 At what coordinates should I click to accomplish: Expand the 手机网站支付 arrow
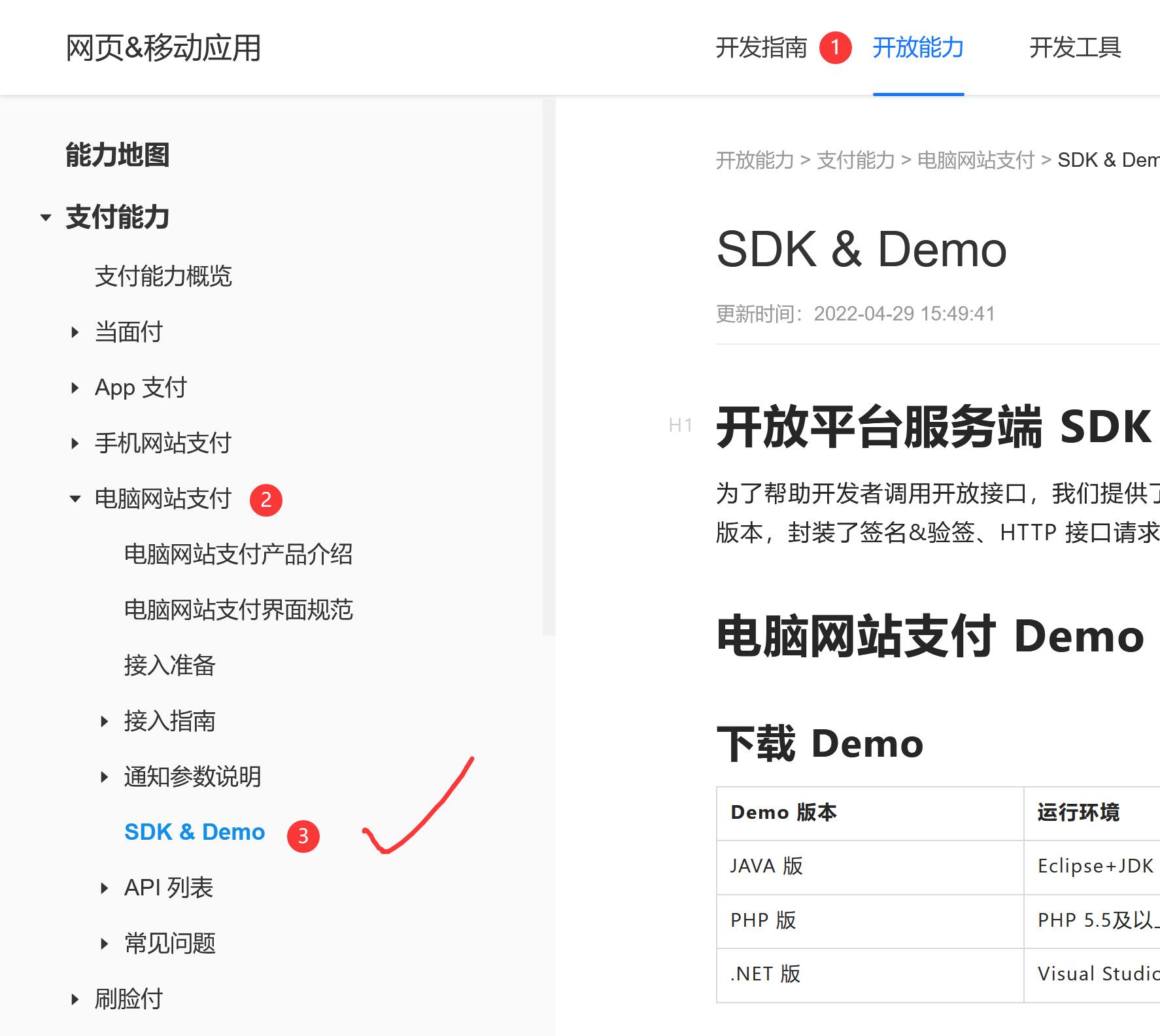(x=75, y=443)
